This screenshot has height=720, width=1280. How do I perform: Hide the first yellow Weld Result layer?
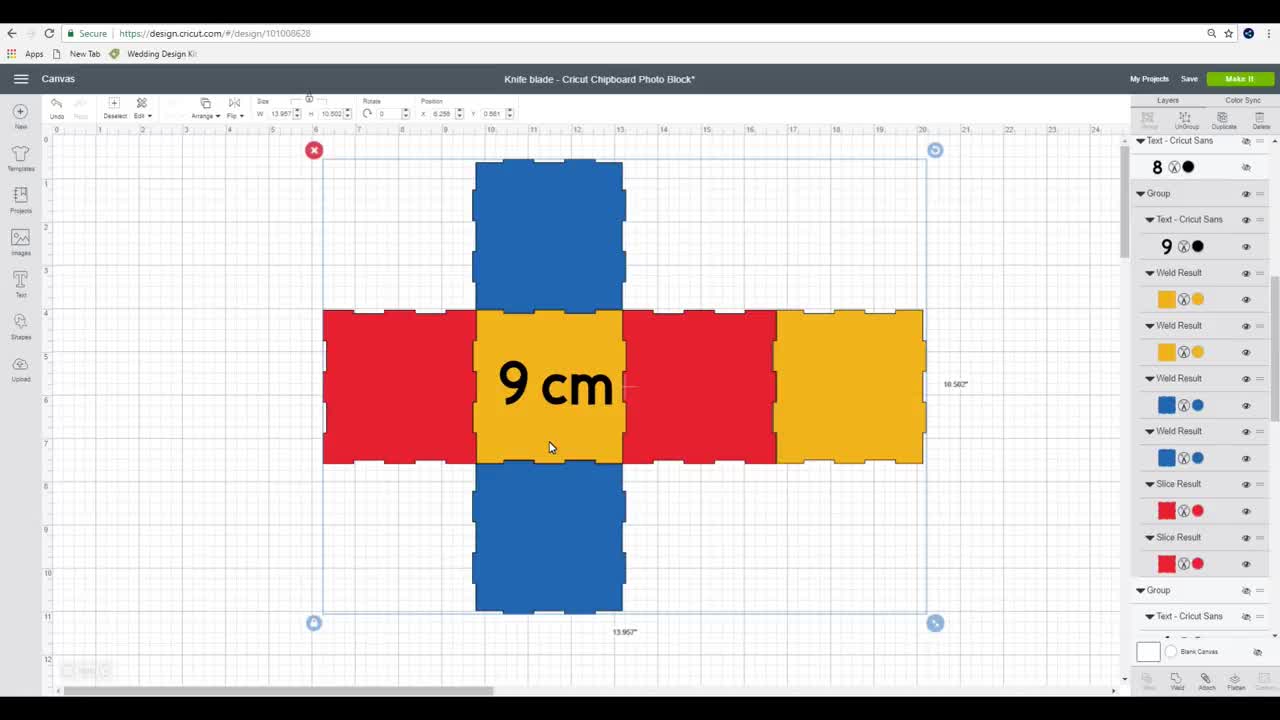1246,300
